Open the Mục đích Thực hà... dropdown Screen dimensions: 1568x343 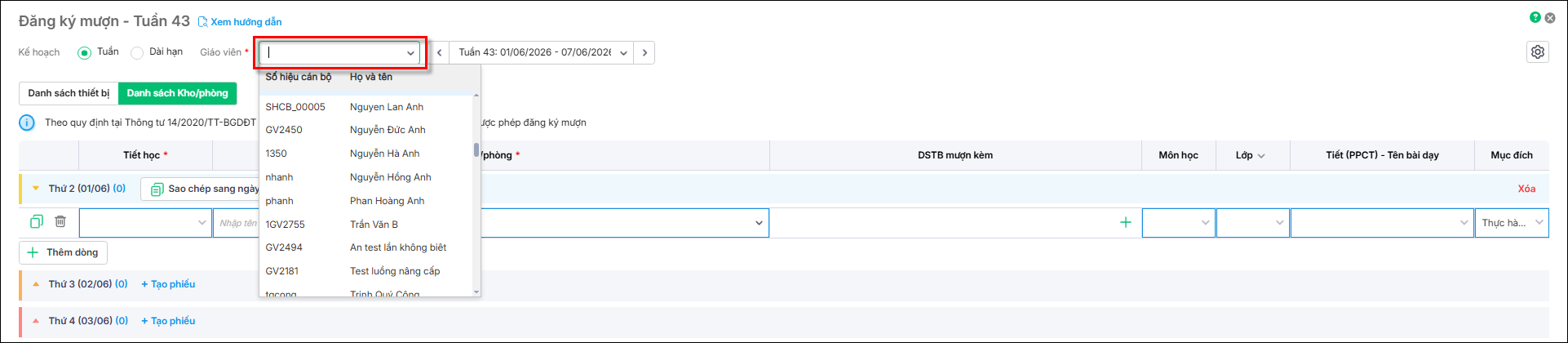point(1512,223)
